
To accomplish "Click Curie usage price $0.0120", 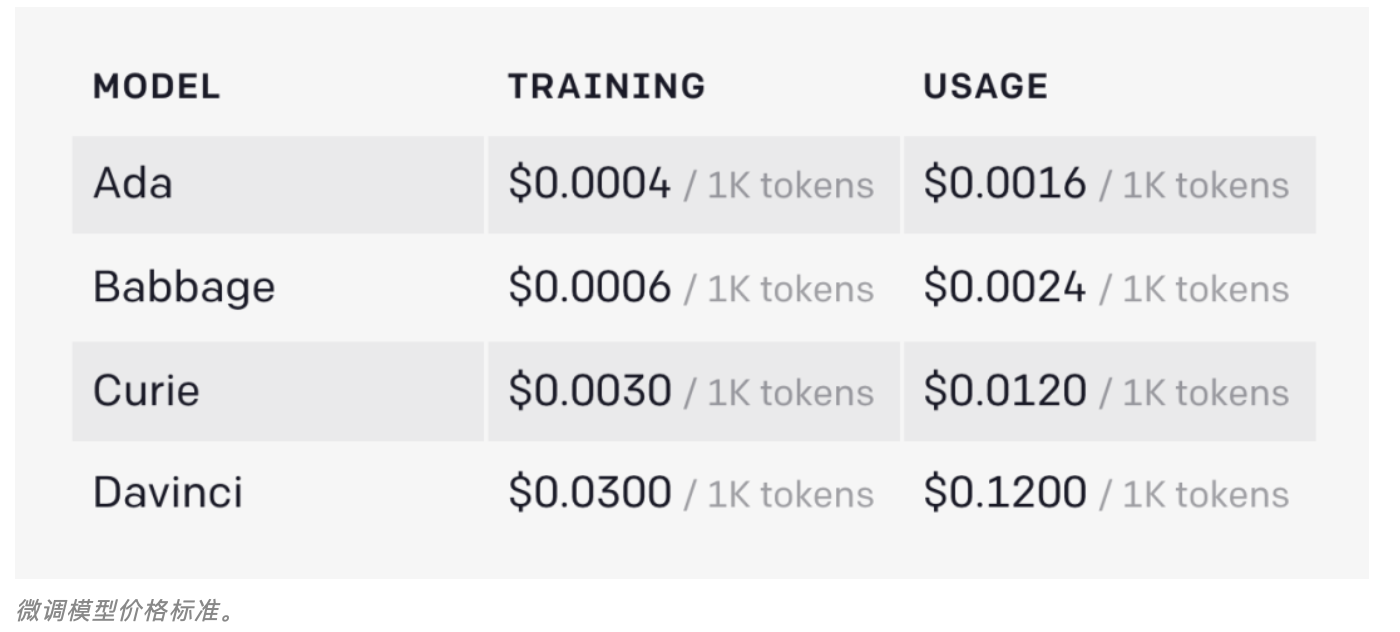I will pyautogui.click(x=1004, y=390).
